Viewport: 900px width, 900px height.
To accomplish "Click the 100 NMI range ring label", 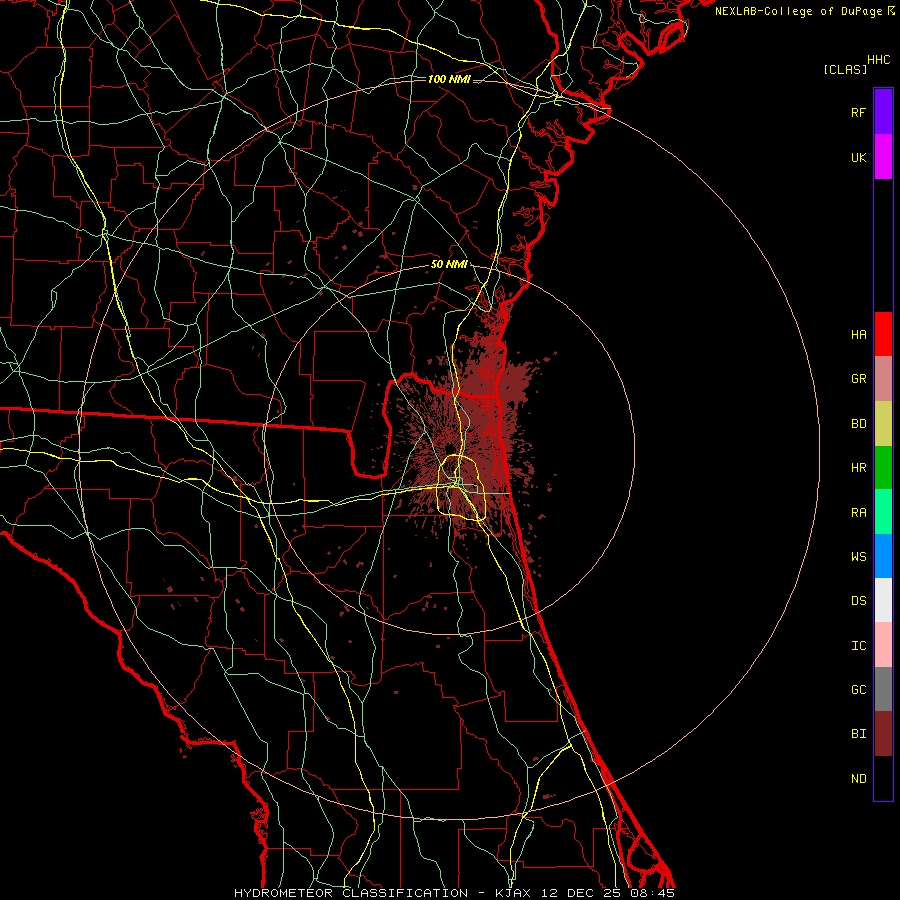I will [449, 79].
